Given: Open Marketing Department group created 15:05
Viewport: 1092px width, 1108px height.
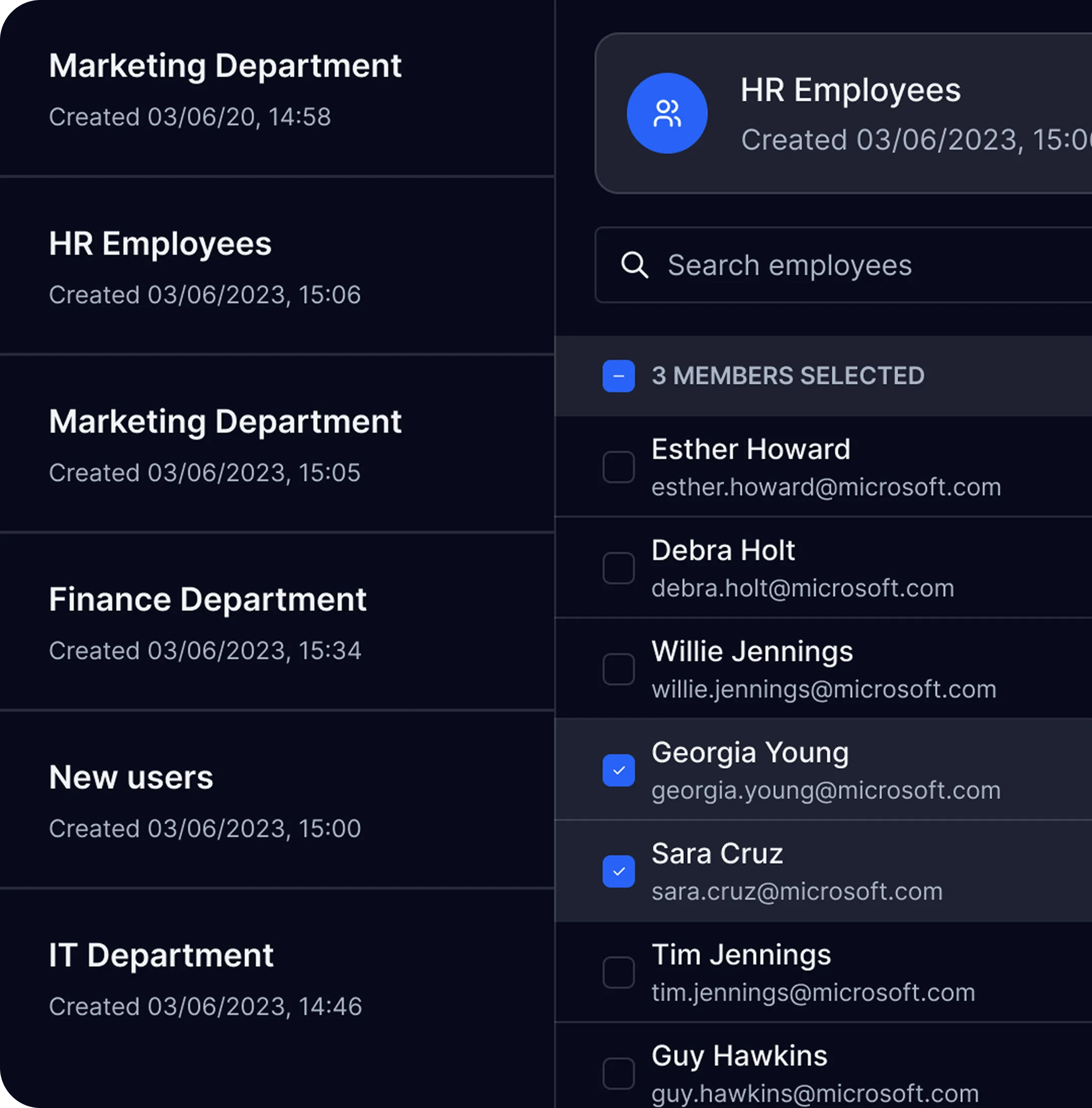Looking at the screenshot, I should point(225,444).
